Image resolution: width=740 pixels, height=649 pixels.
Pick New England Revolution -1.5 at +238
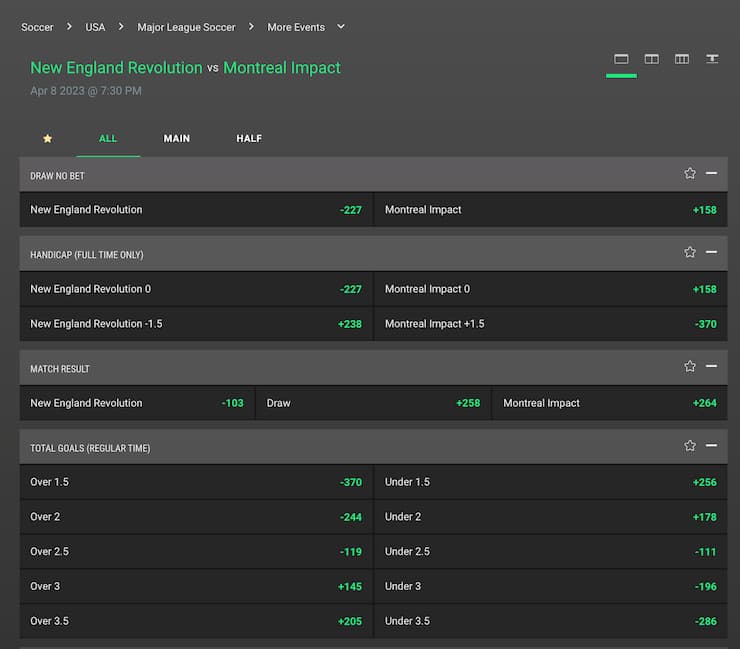click(x=196, y=324)
